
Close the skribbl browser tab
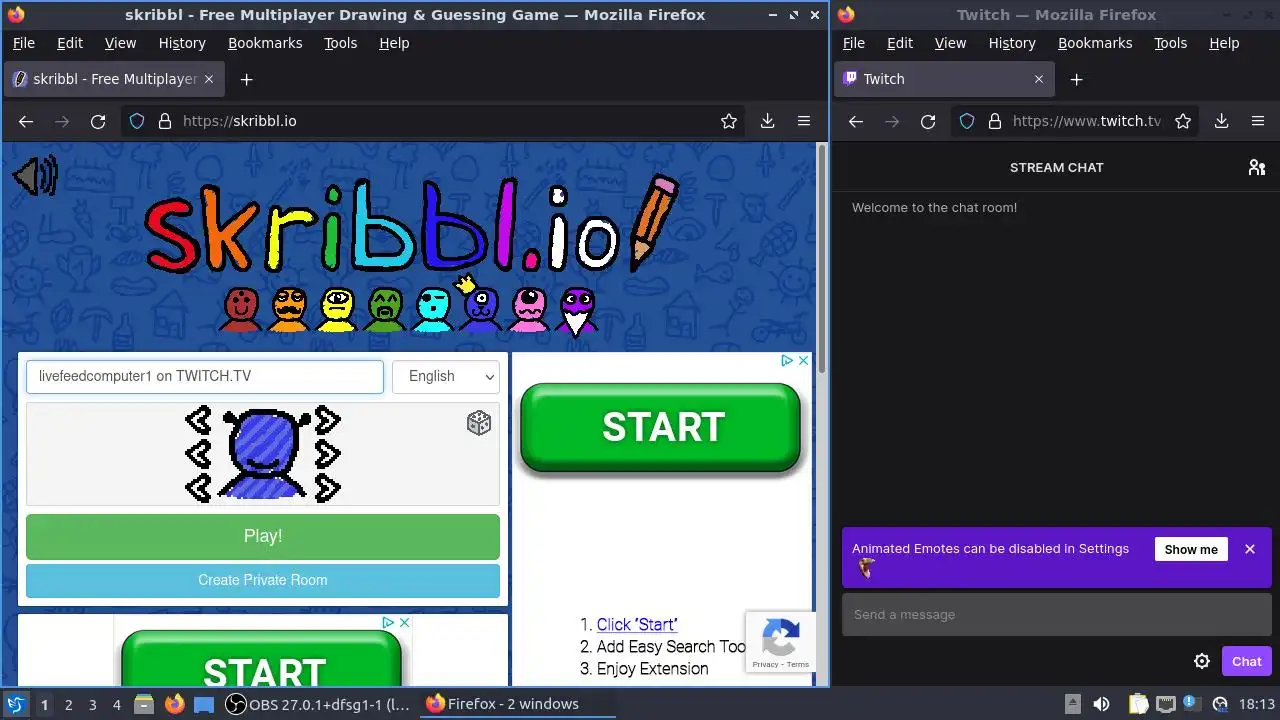point(209,79)
